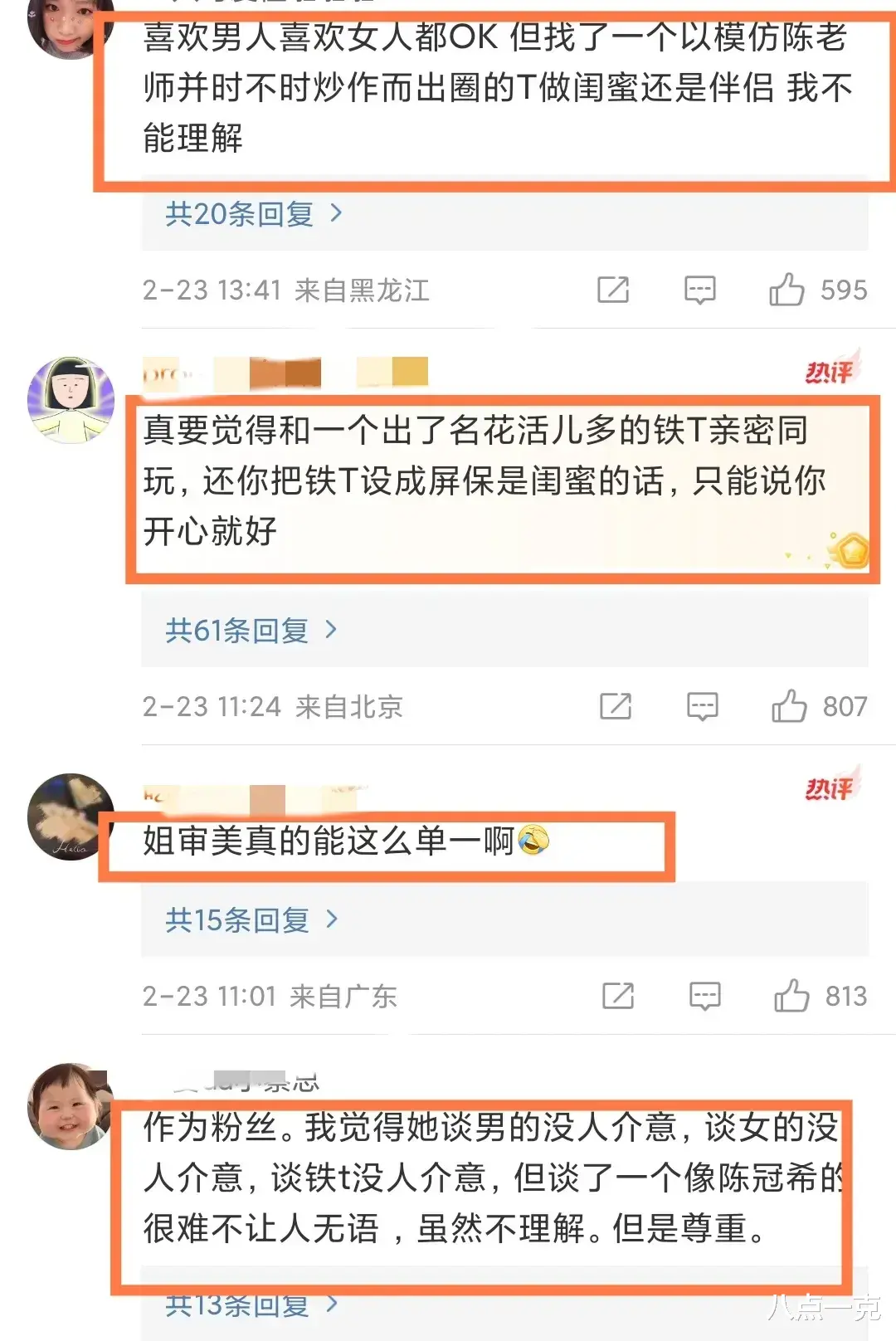Open the dark Helia avatar profile
The image size is (896, 1341).
click(71, 817)
